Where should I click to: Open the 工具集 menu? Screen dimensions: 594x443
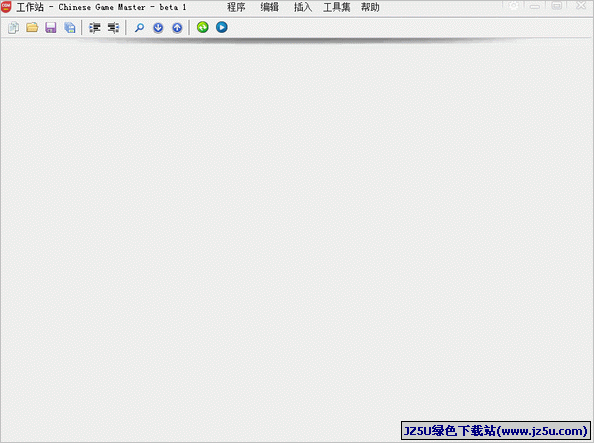(x=336, y=7)
